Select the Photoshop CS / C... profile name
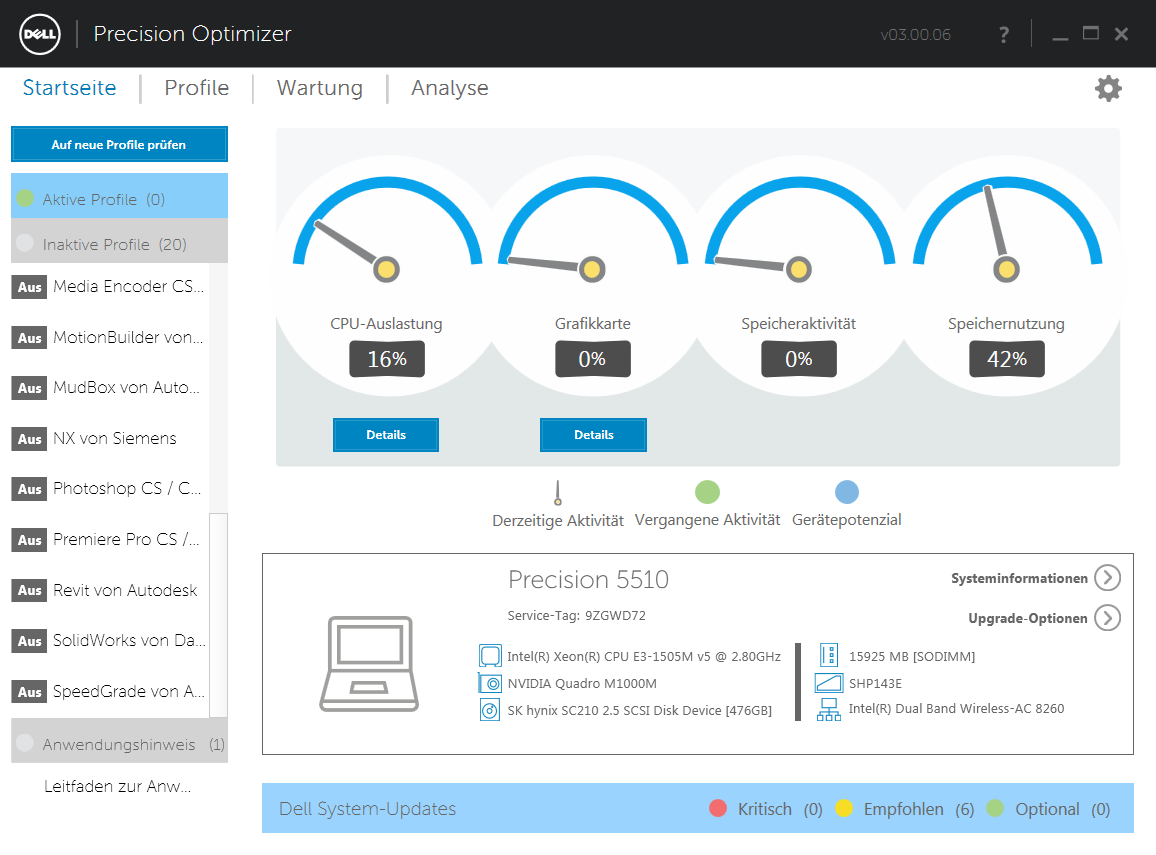Viewport: 1156px width, 855px height. 127,489
